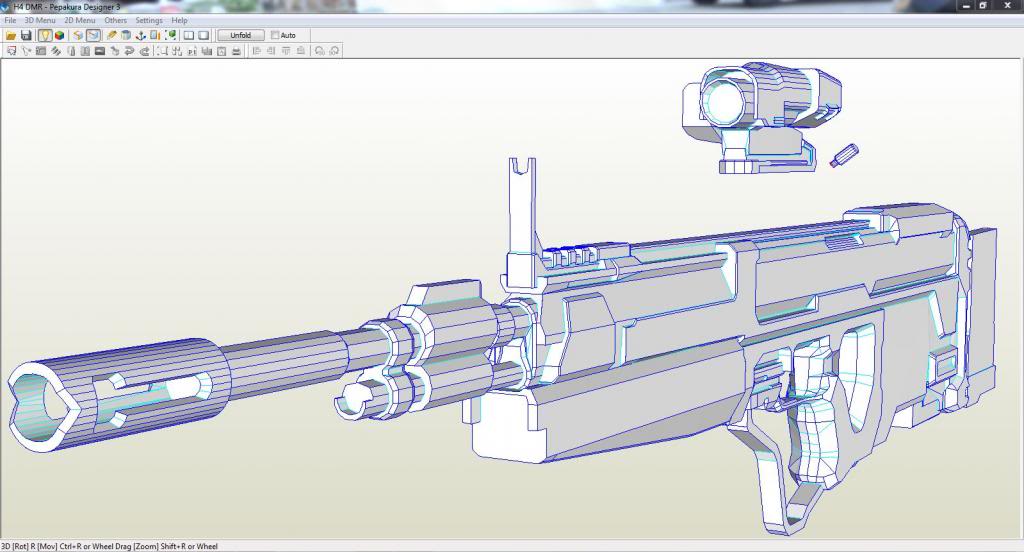Click the yellow unfolded box icon
Screen dimensions: 1024x552
[x=78, y=35]
